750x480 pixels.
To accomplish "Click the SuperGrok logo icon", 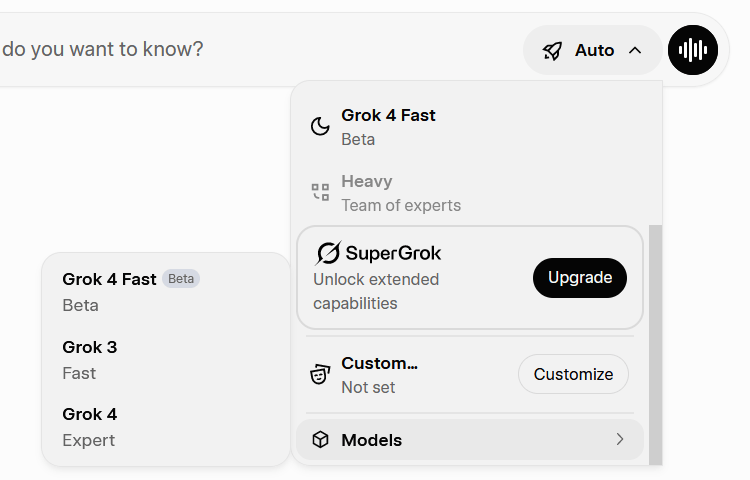I will pyautogui.click(x=328, y=253).
